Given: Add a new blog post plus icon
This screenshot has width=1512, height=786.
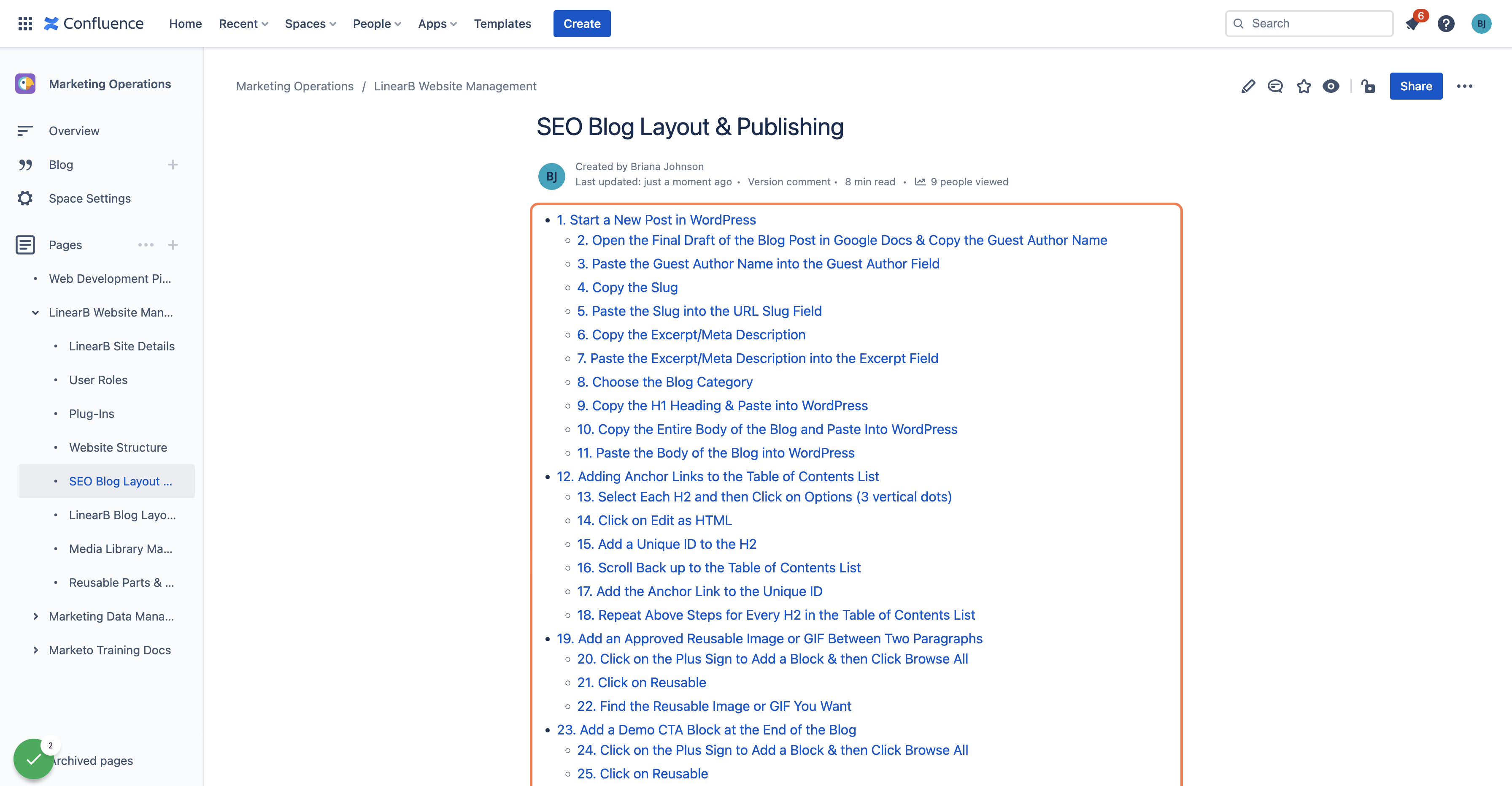Looking at the screenshot, I should pos(173,165).
